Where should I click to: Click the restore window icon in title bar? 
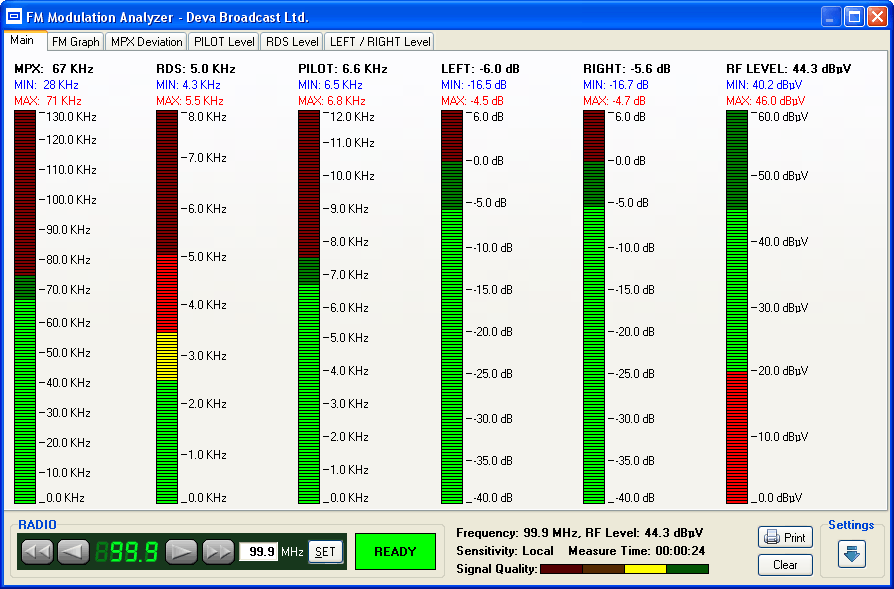click(853, 15)
